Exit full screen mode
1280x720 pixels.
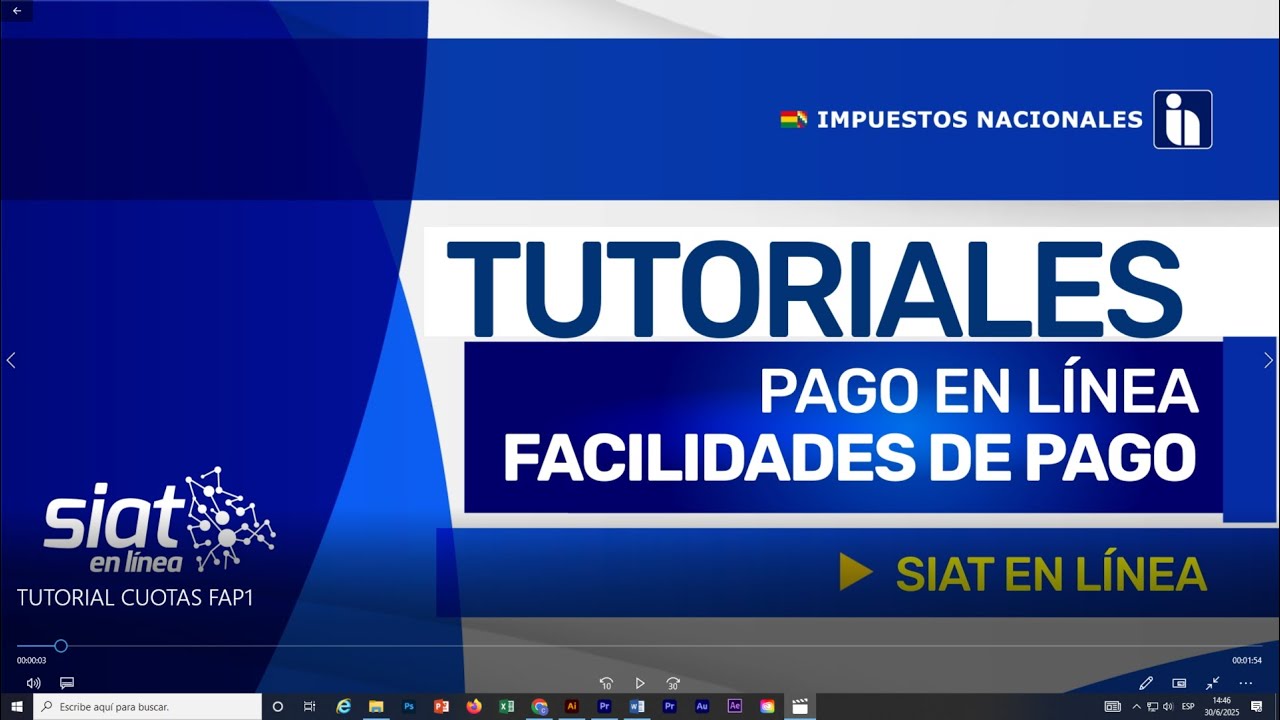point(1212,683)
